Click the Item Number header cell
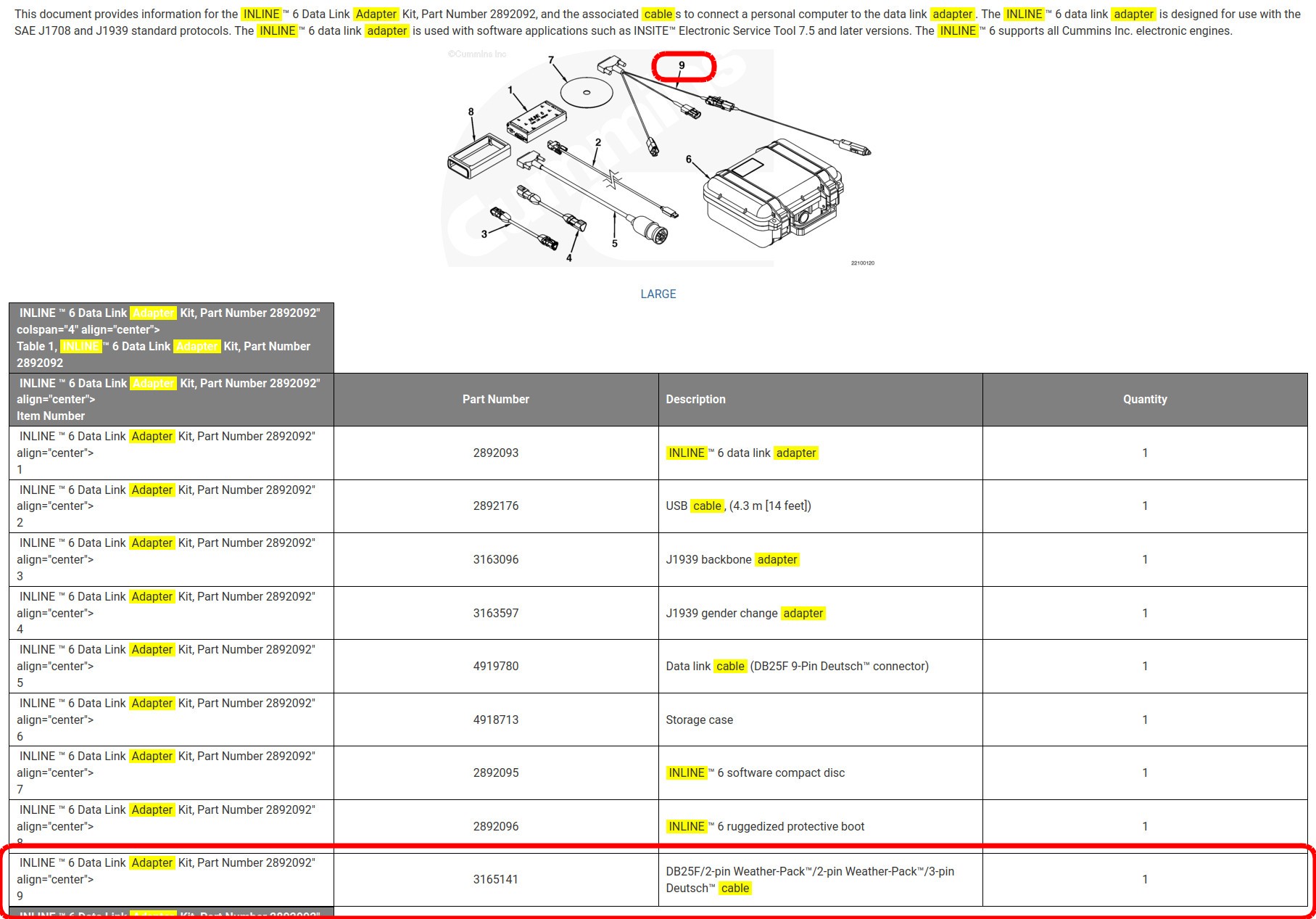1316x919 pixels. 171,399
